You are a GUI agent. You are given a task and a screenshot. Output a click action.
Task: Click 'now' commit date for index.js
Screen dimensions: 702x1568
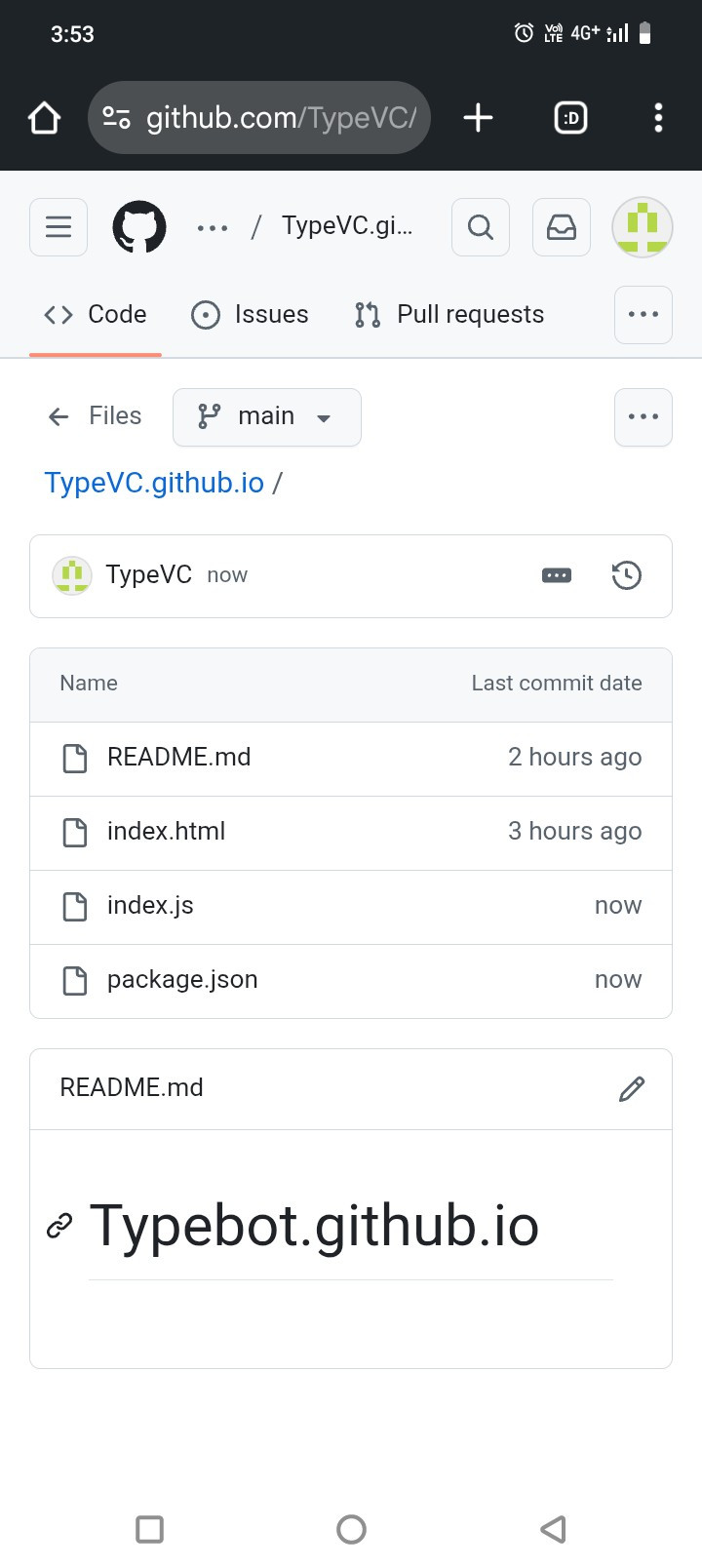tap(618, 906)
